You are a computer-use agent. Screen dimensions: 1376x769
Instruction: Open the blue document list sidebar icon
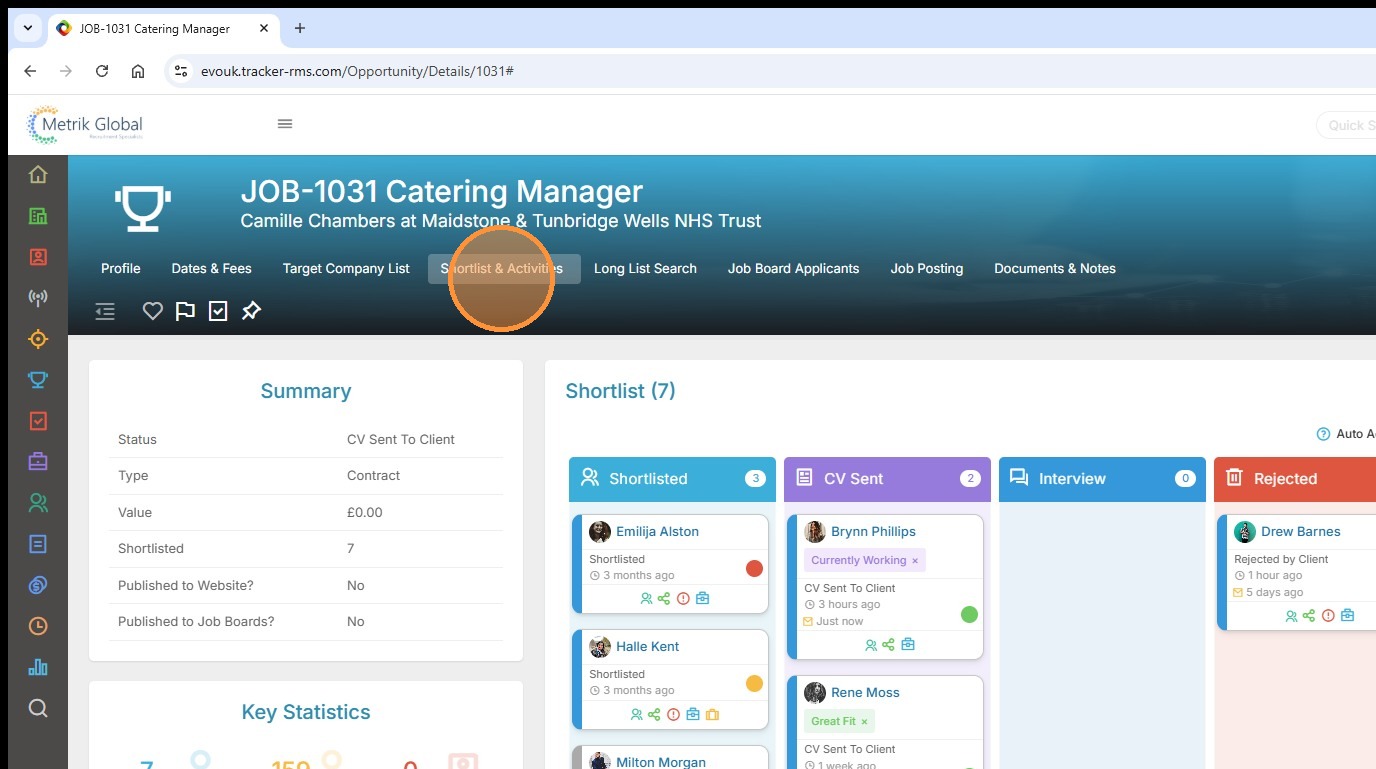coord(38,544)
